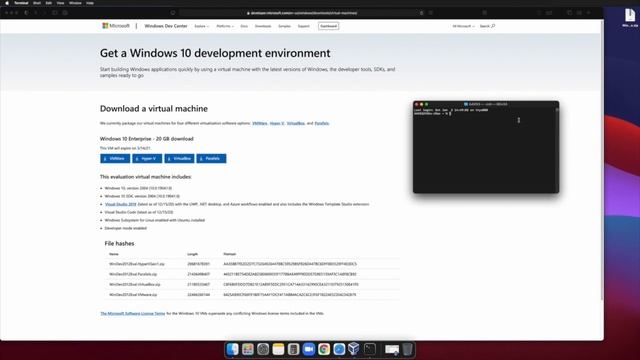Launch Calculator from the Dock
The width and height of the screenshot is (640, 360).
click(293, 349)
